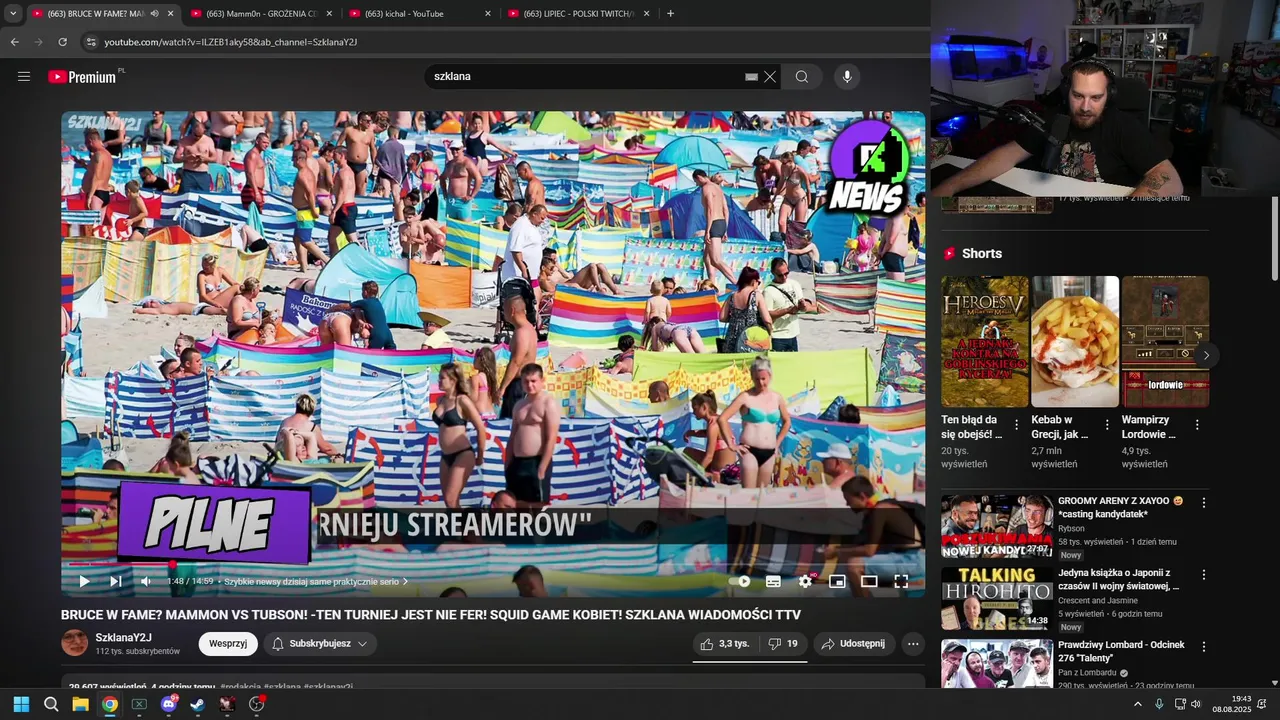Click page vertical scrollbar
The width and height of the screenshot is (1280, 720).
point(1274,240)
